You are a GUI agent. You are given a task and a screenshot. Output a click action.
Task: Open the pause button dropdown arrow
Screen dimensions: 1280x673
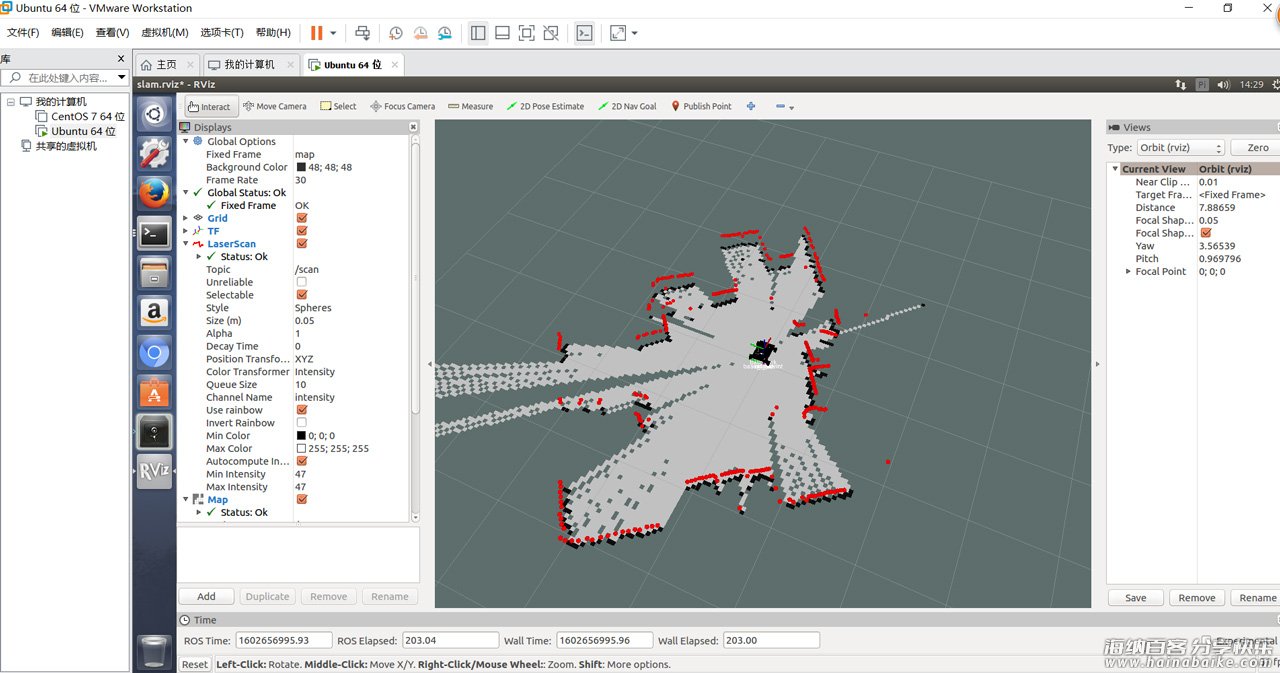click(x=333, y=33)
